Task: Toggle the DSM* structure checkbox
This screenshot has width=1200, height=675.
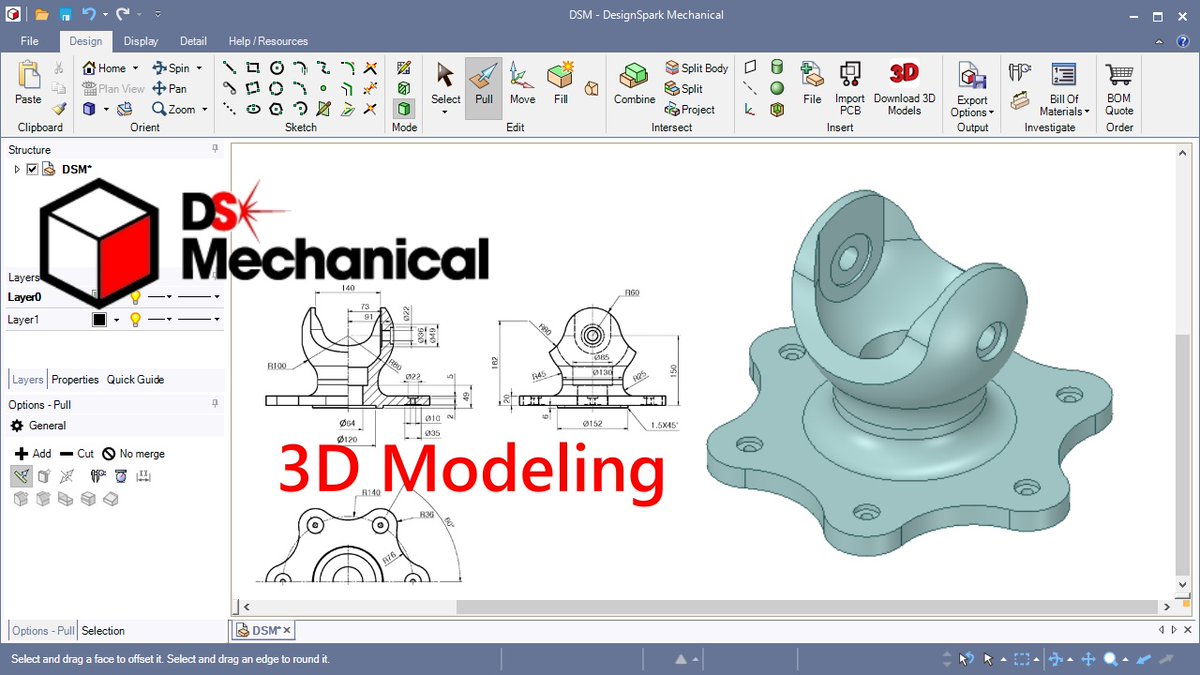Action: click(x=32, y=169)
